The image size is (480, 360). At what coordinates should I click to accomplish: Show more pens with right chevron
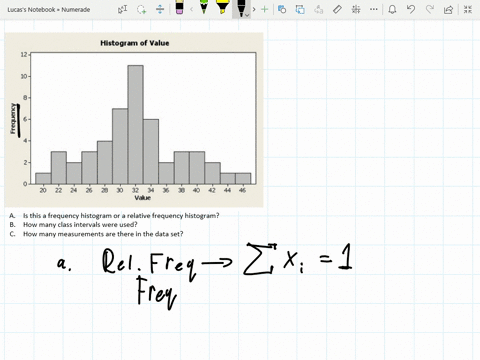(x=254, y=9)
